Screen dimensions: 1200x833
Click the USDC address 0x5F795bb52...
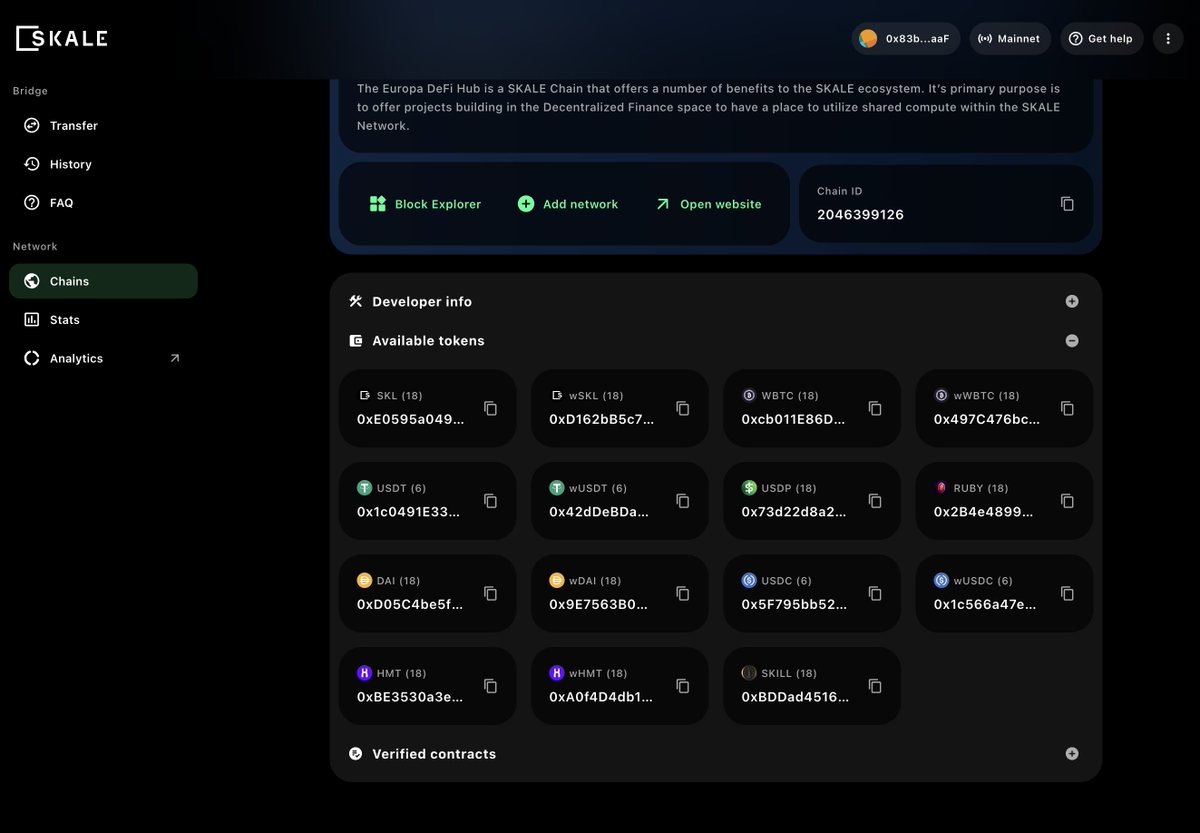795,604
